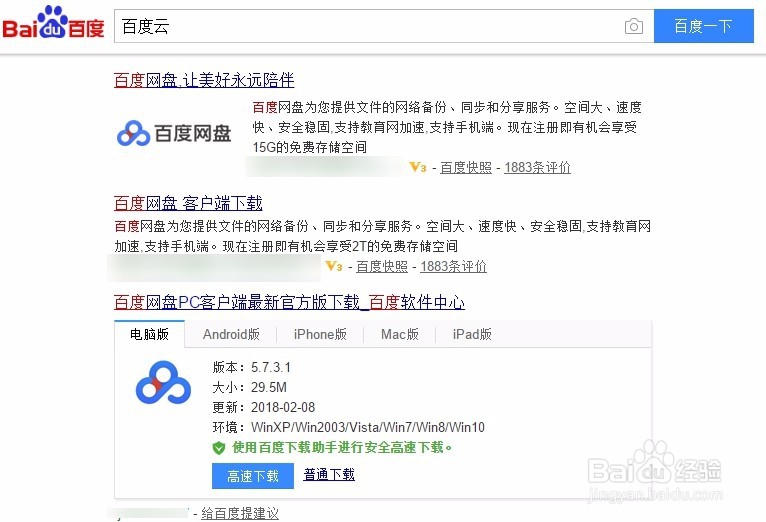The image size is (766, 522).
Task: Click version text 5.7.3.1
Action: click(x=271, y=367)
